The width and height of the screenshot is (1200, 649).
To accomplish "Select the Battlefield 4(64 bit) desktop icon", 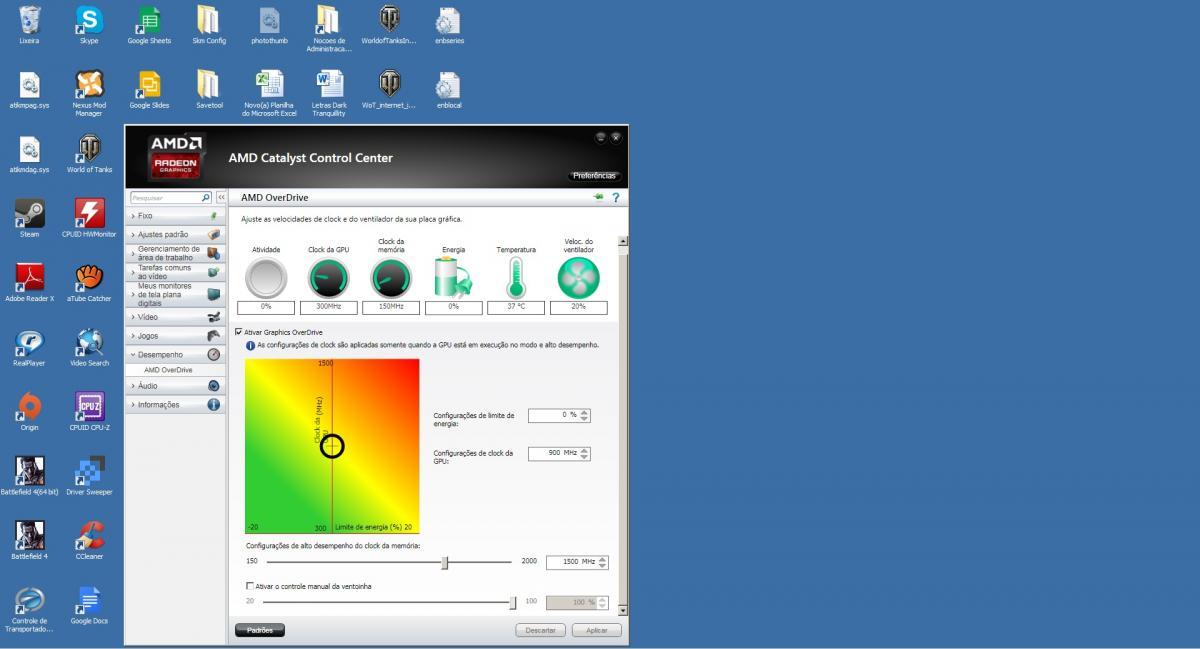I will (x=29, y=476).
